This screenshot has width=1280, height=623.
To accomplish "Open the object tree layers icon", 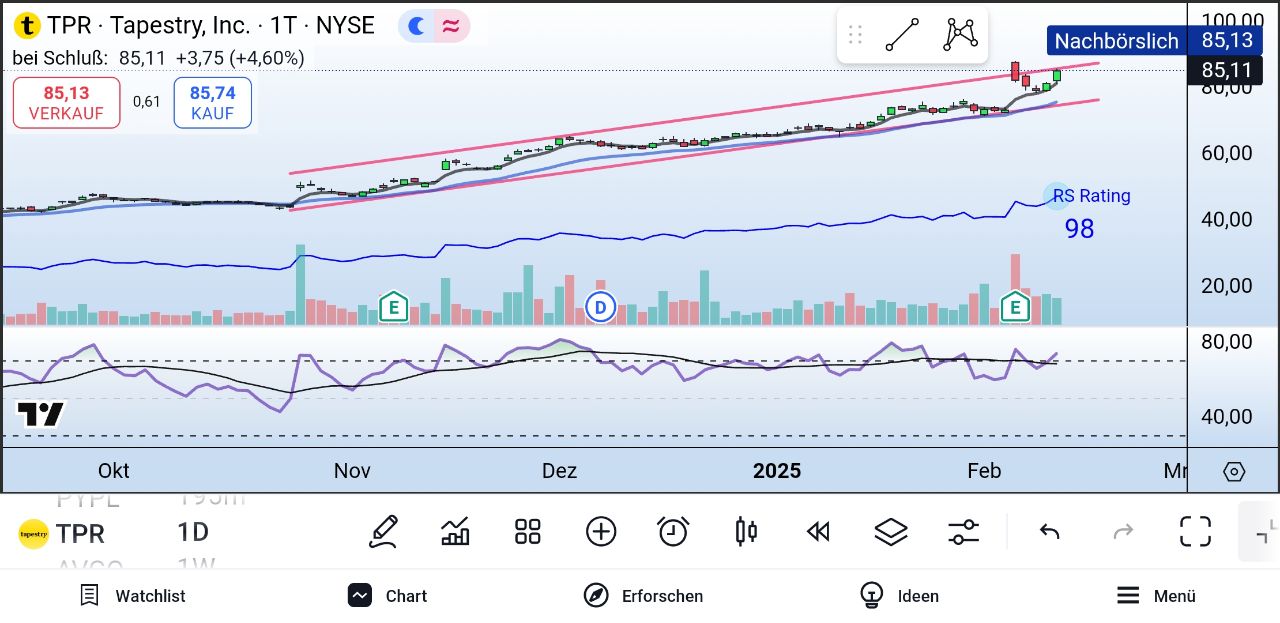I will click(891, 531).
